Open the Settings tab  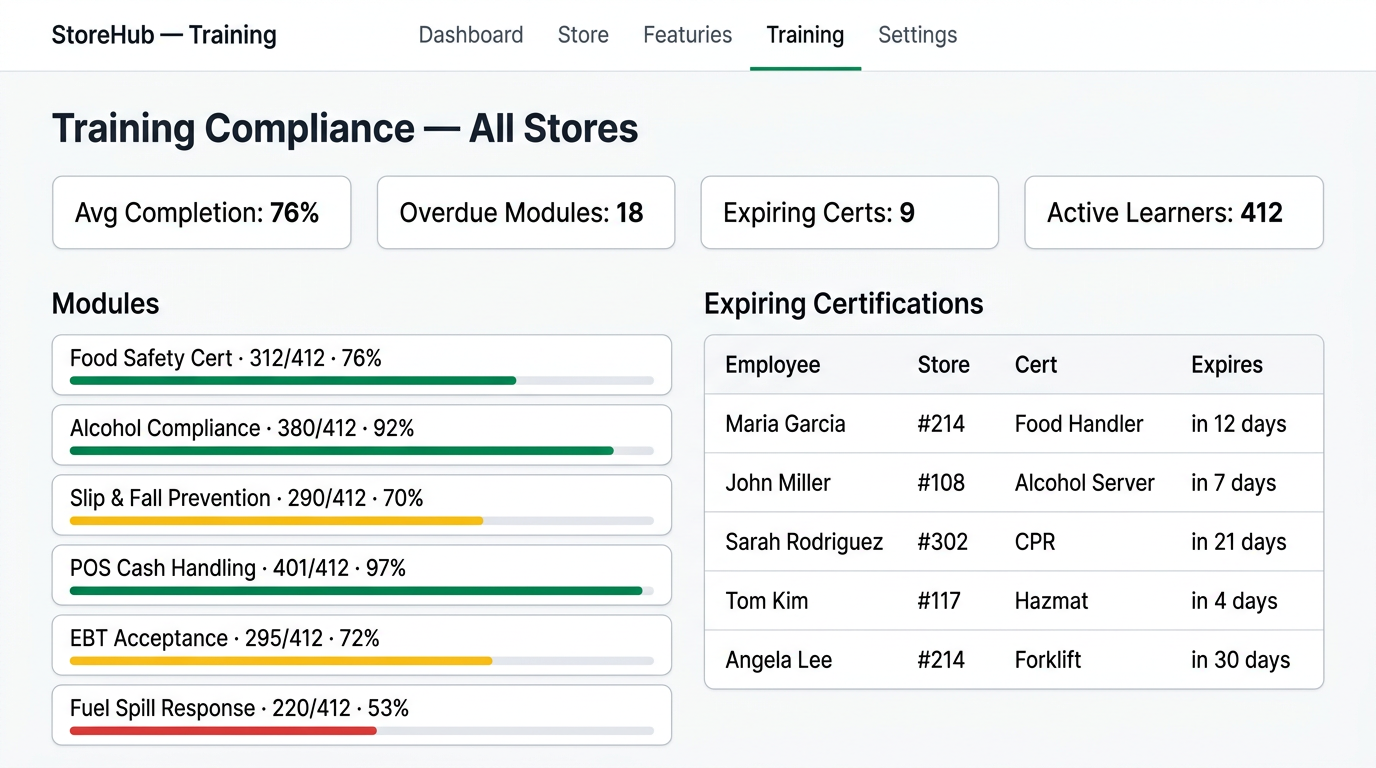[918, 35]
